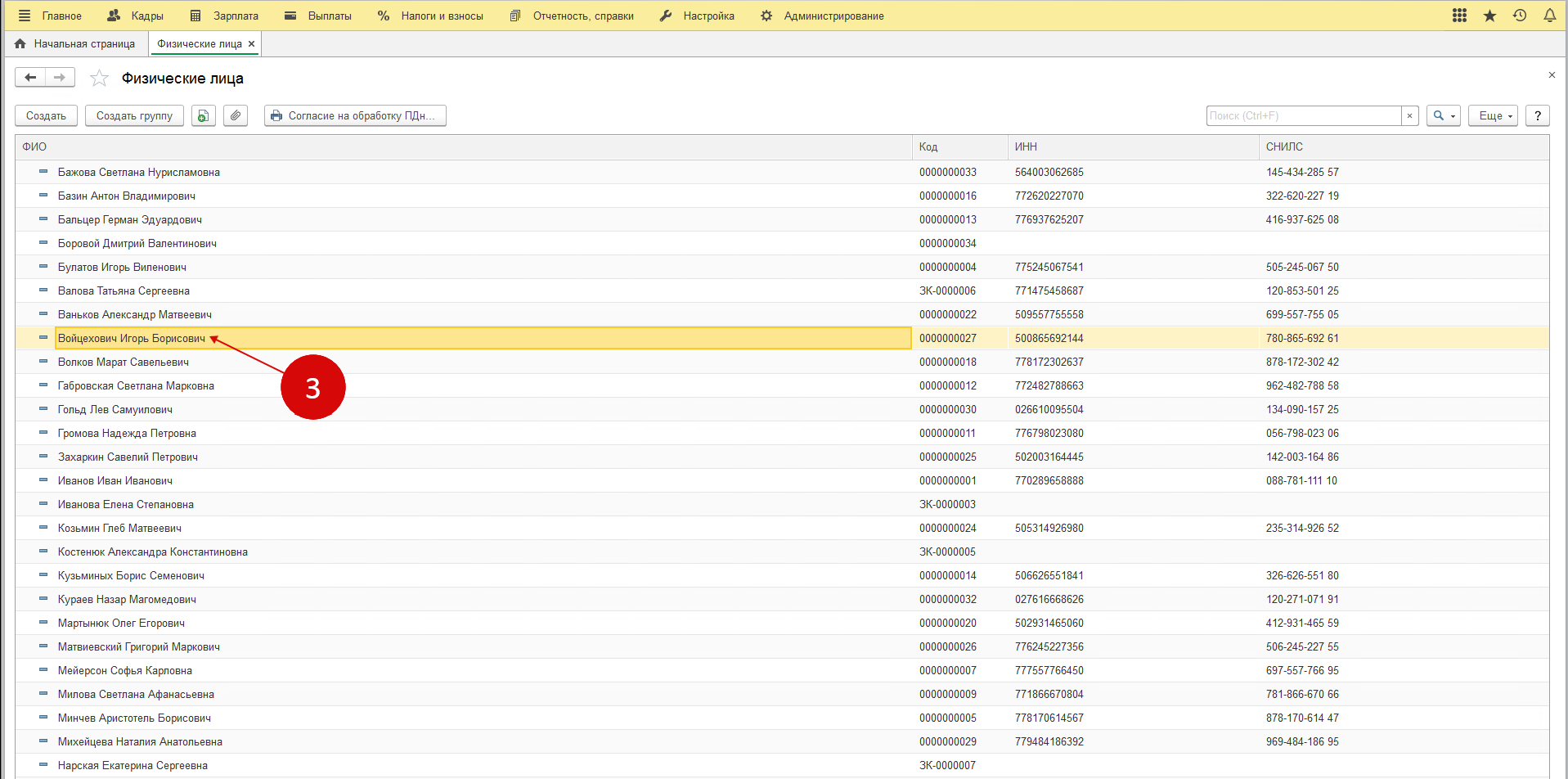Click row icon beside Гольд Лев Самуилович

click(43, 409)
